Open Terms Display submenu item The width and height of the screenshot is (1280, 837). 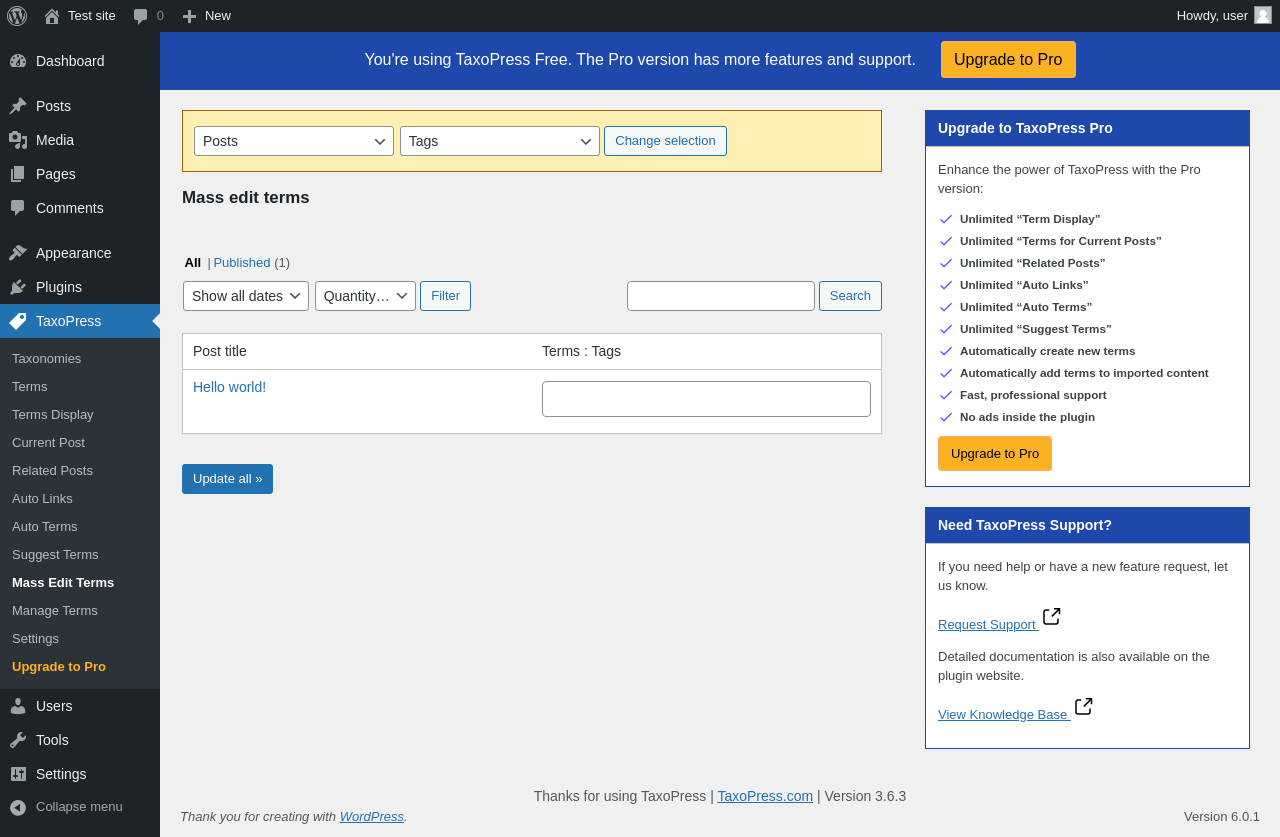point(53,414)
